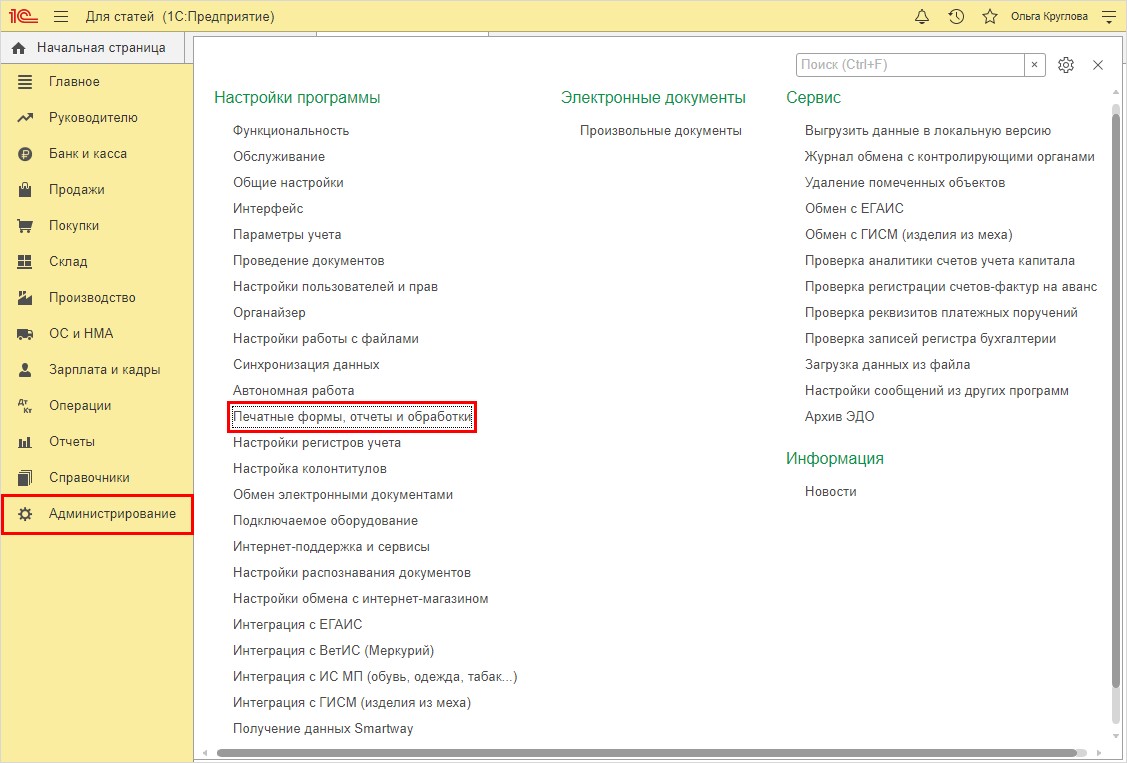Screen dimensions: 1127x763
Task: Open the history clock icon
Action: coord(956,17)
